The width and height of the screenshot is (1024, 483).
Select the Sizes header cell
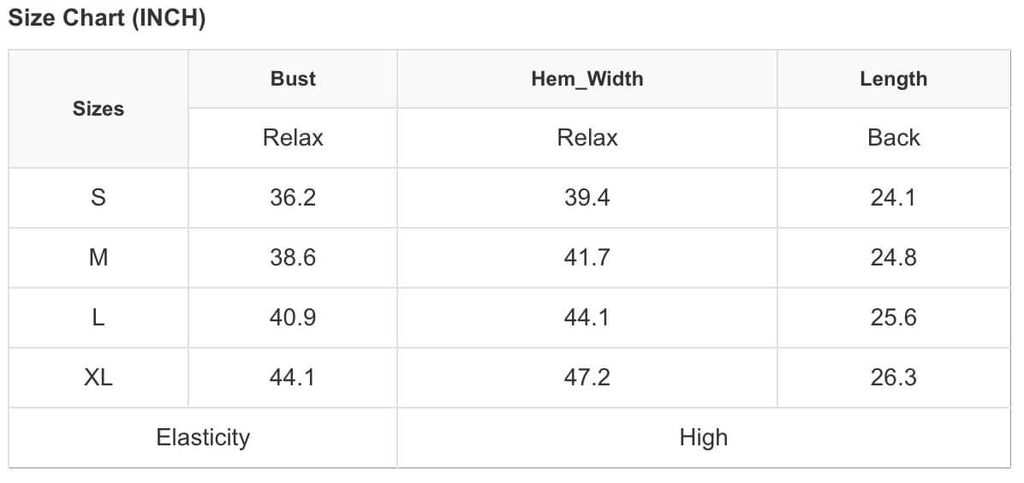98,109
